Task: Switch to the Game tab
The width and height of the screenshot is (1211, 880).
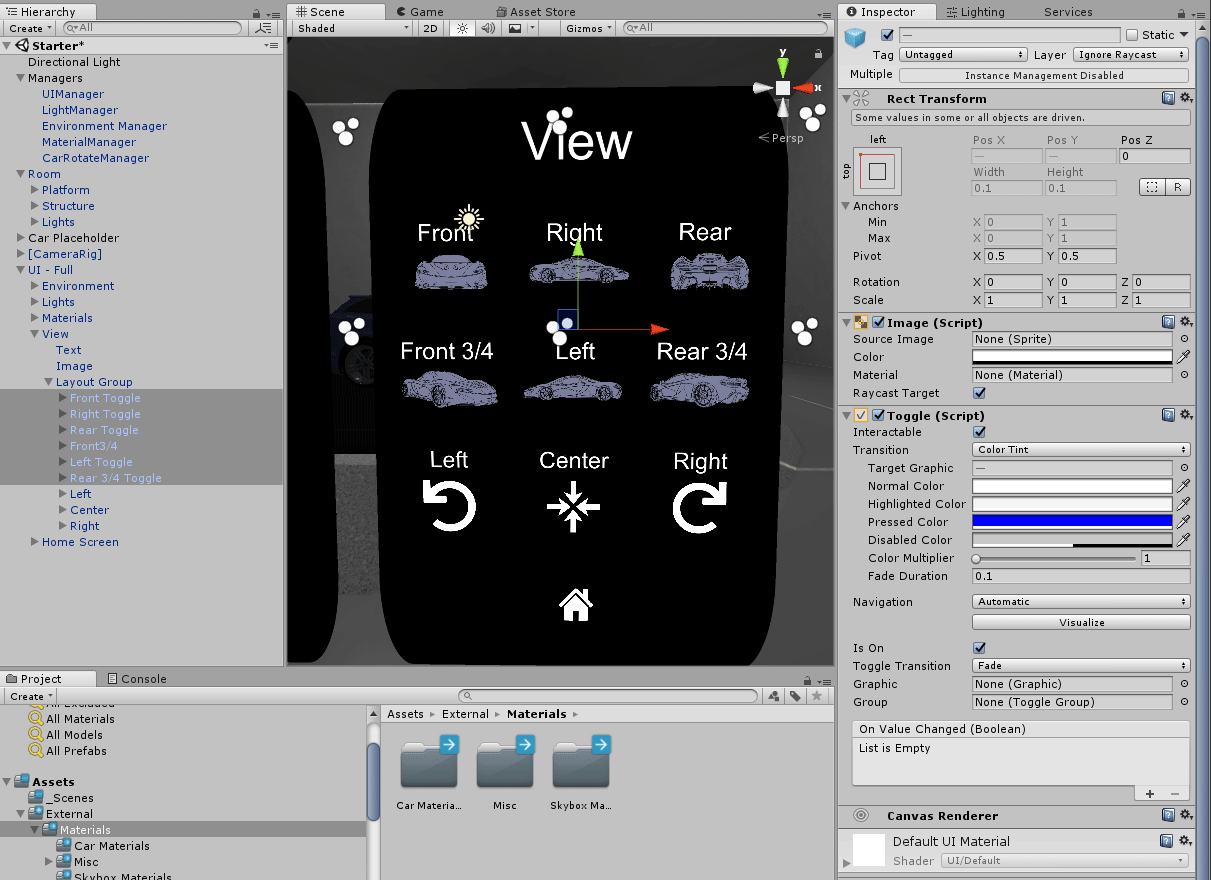Action: (x=420, y=12)
